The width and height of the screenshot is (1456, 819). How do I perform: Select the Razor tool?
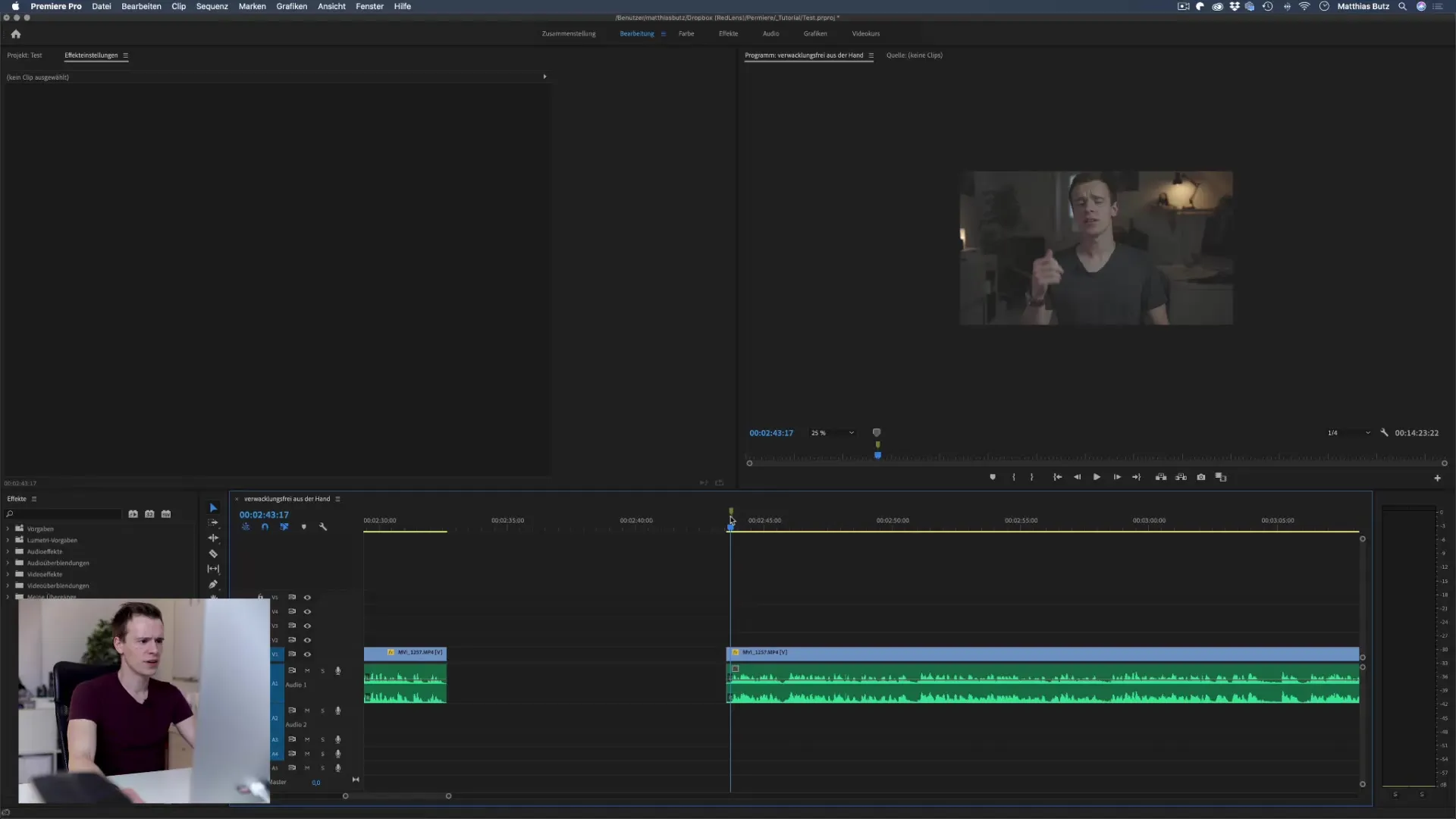pos(213,554)
